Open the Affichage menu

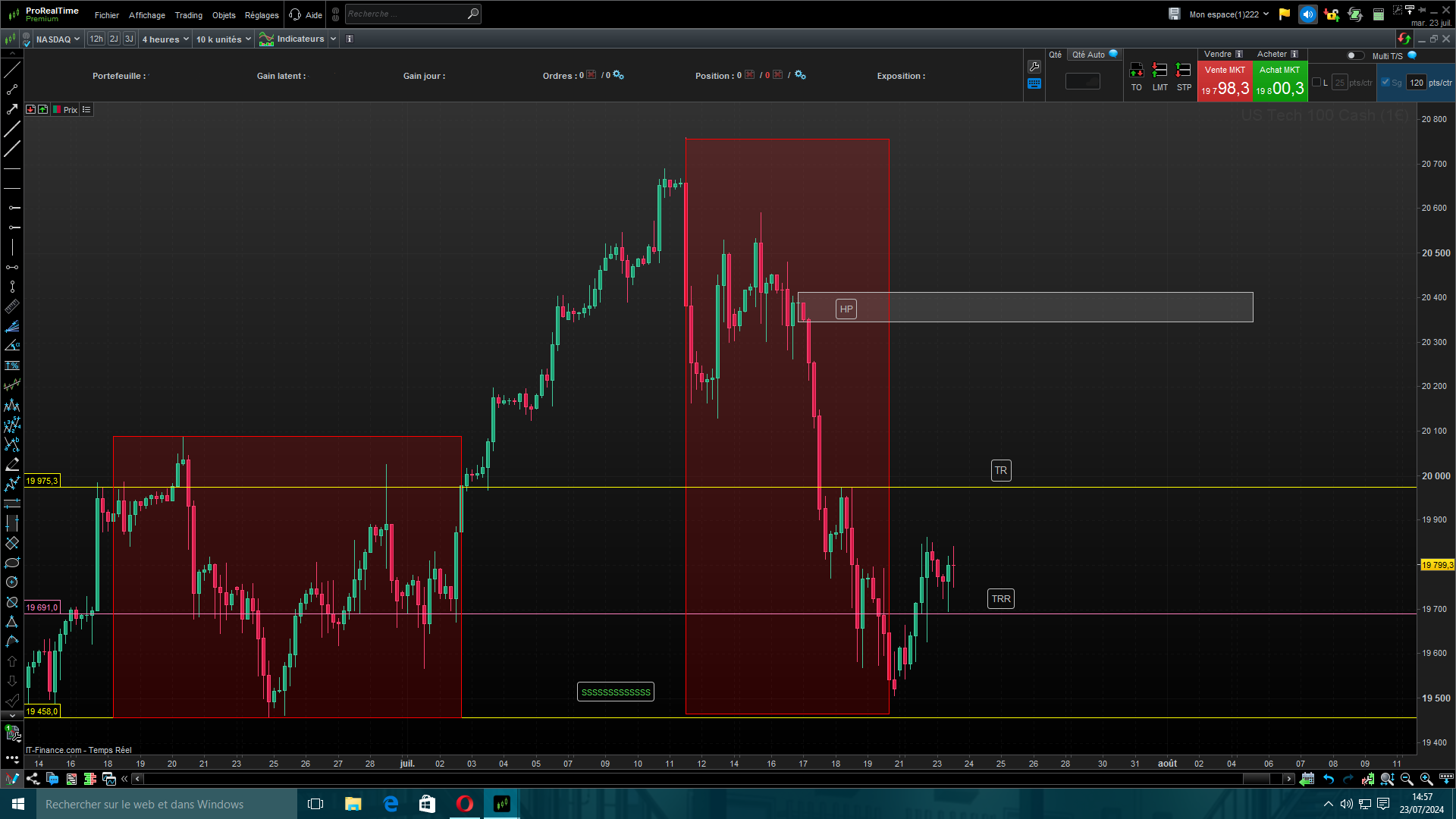(146, 15)
